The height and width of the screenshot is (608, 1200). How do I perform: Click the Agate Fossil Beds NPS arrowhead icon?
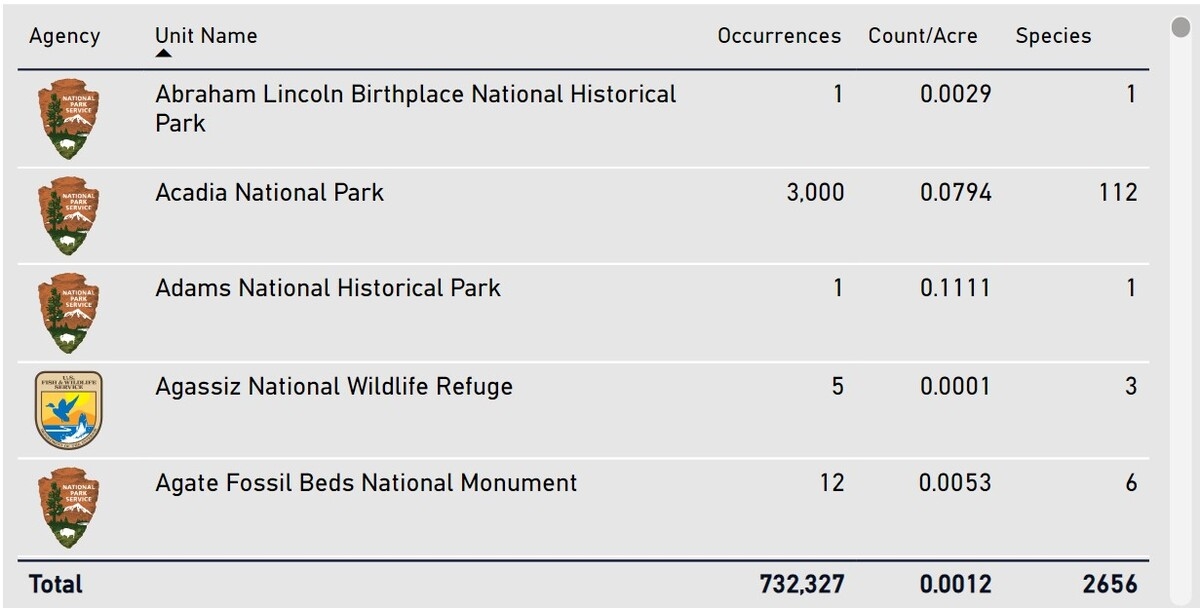pos(68,507)
